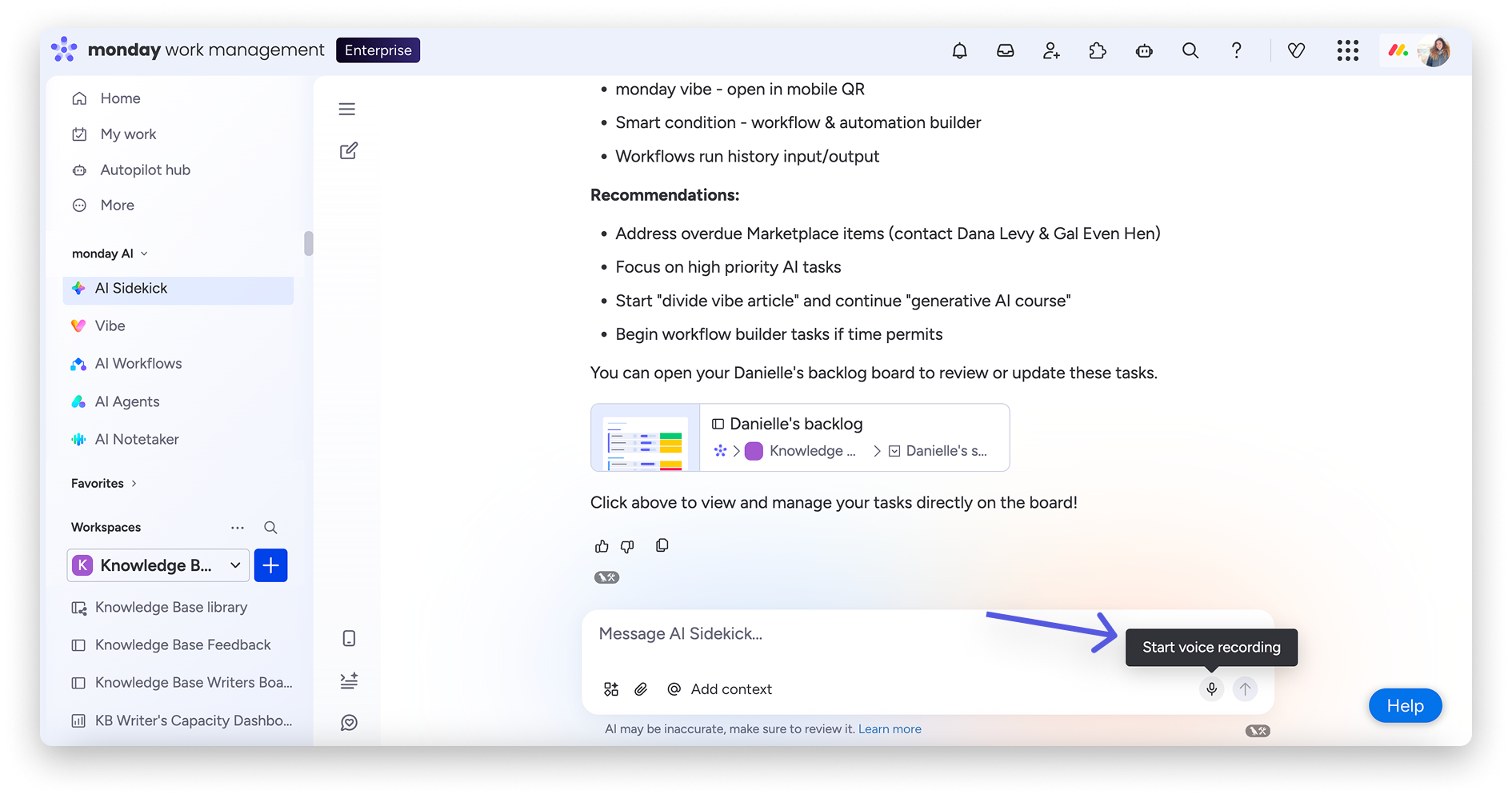Click the left sidebar scrollbar
The width and height of the screenshot is (1512, 798).
pyautogui.click(x=309, y=243)
